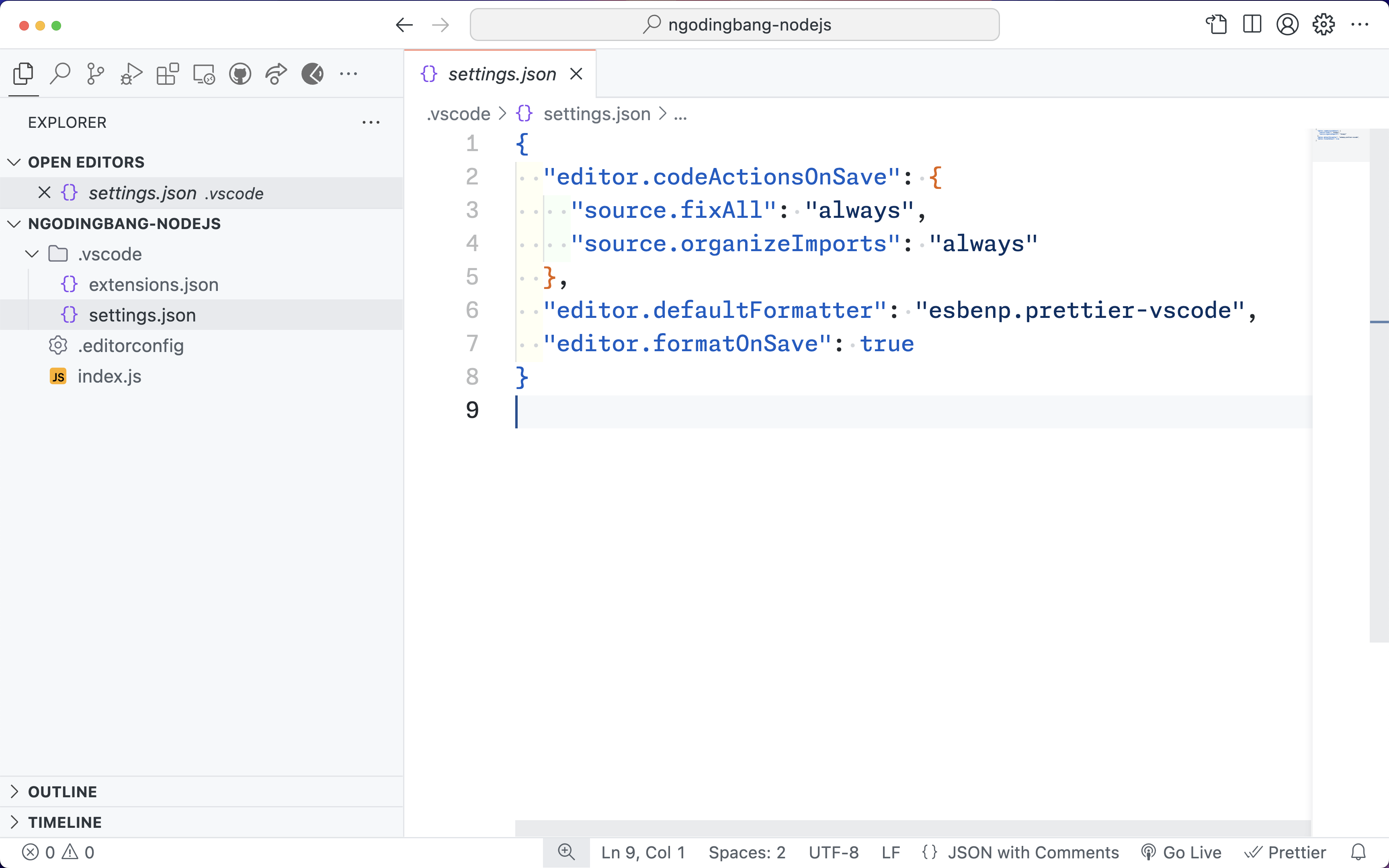Click the horizontal scrollbar of the editor
Screen dimensions: 1389x868
(x=913, y=828)
